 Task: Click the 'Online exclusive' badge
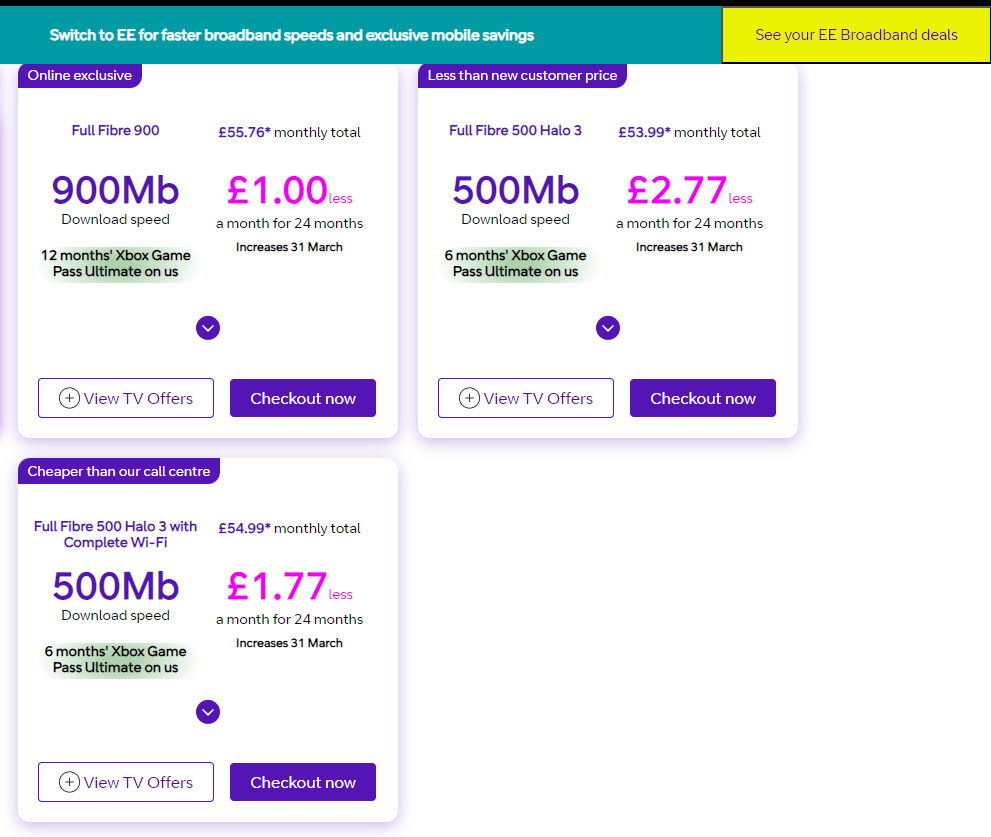pos(80,75)
